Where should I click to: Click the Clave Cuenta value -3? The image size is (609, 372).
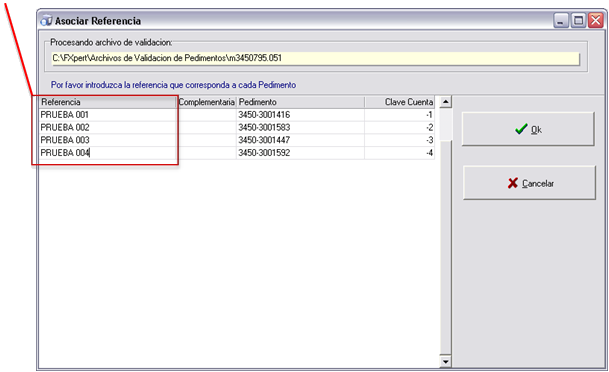(x=400, y=140)
